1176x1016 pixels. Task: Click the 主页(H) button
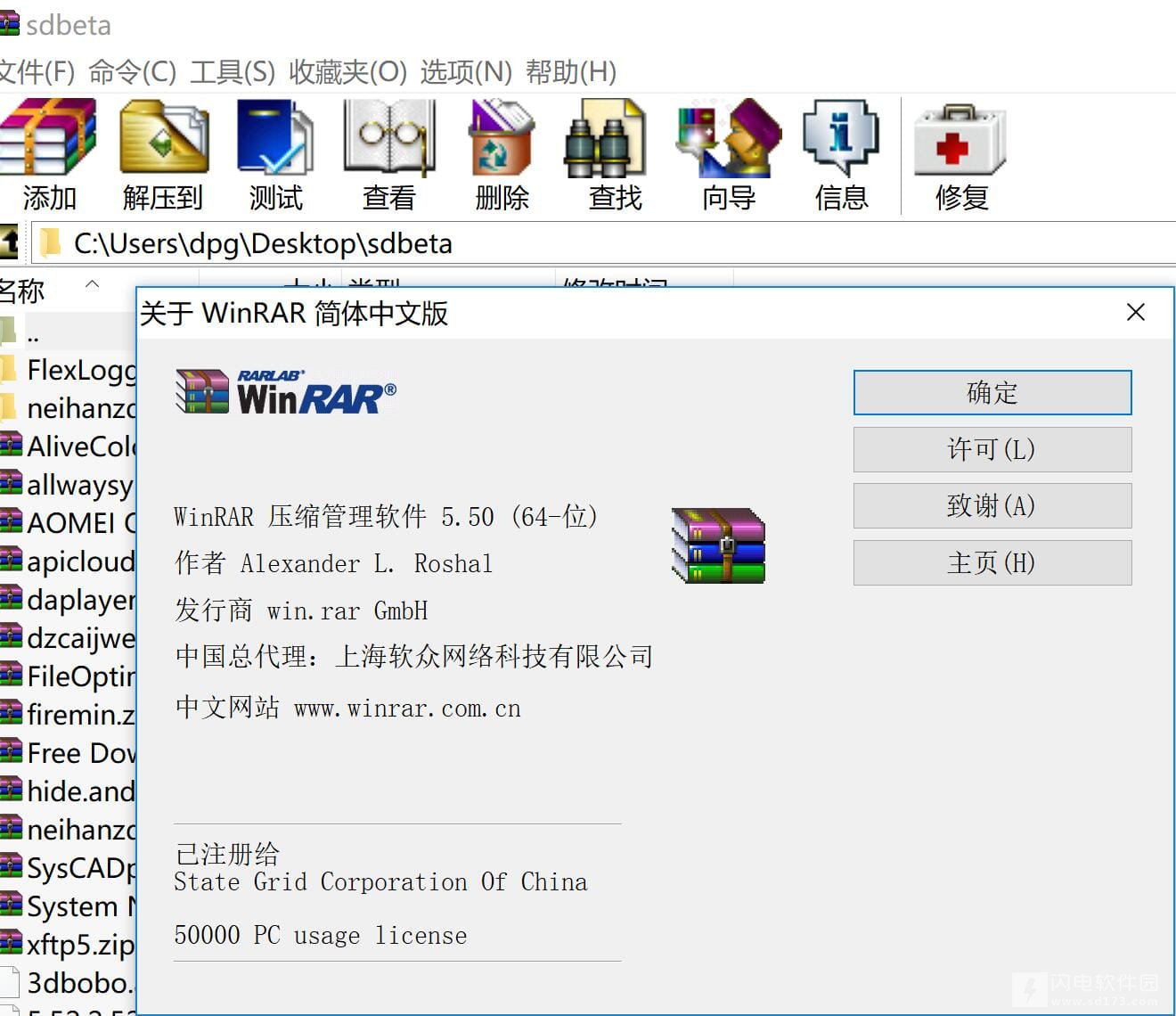992,562
